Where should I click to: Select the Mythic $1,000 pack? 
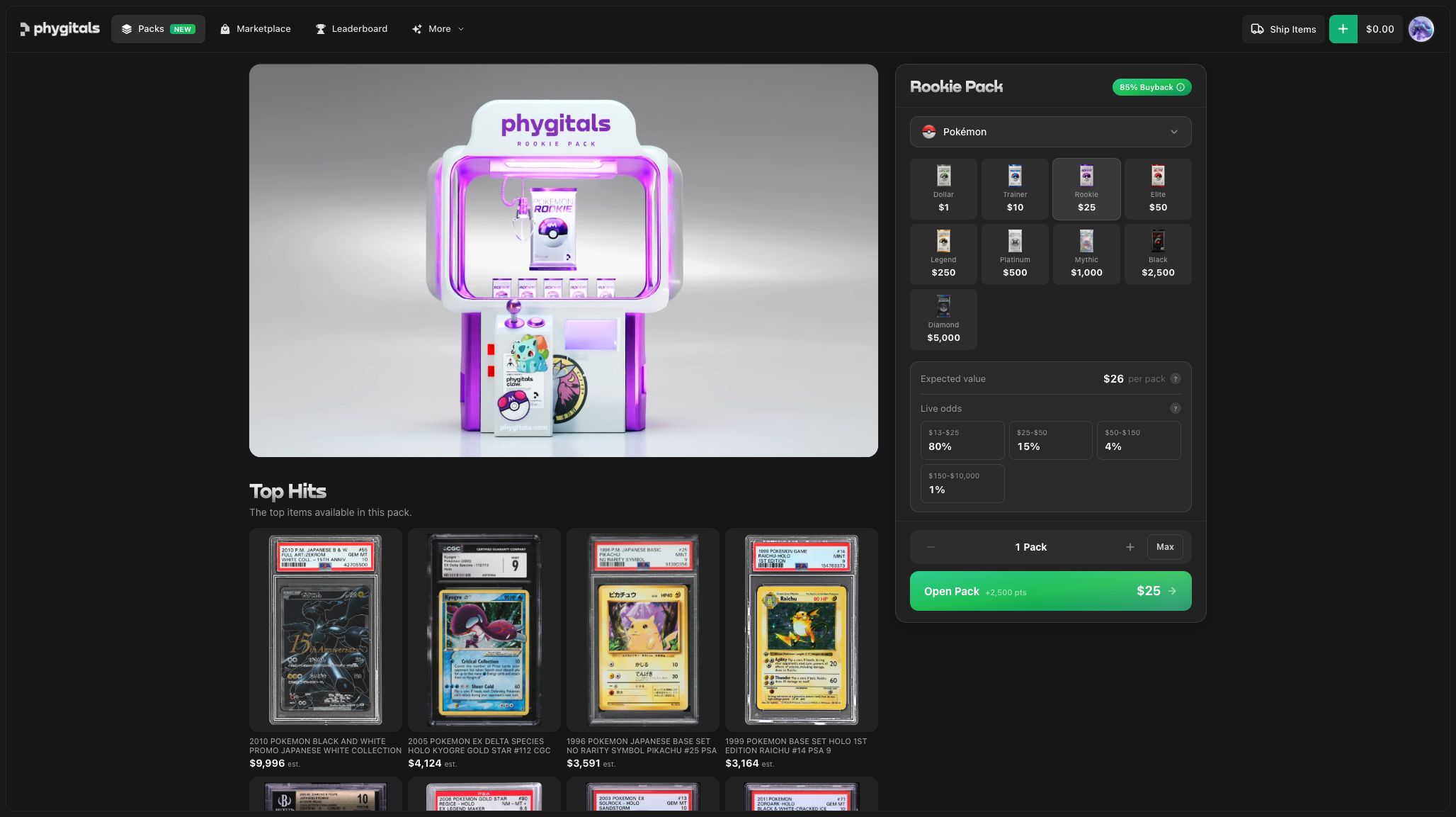pos(1086,254)
